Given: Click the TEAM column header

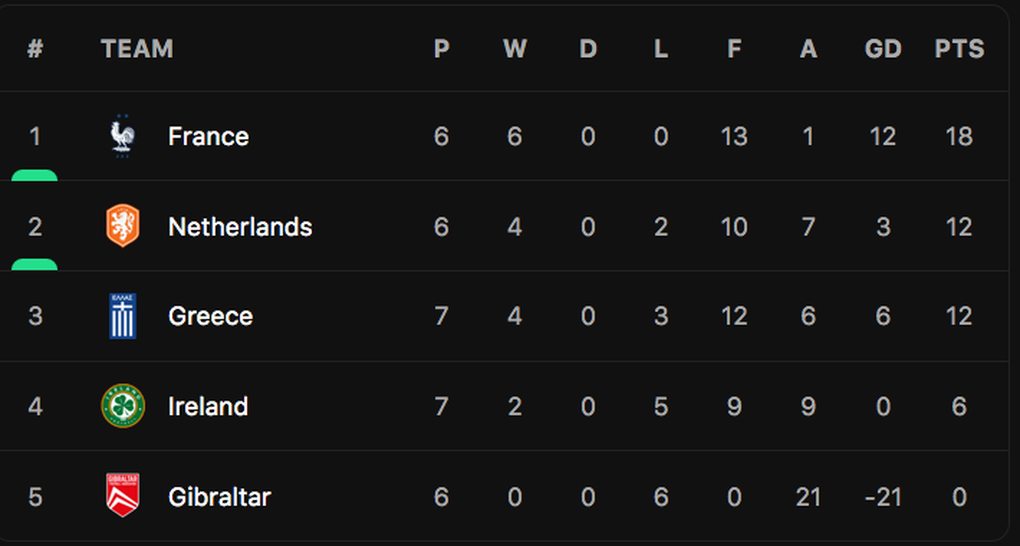Looking at the screenshot, I should point(137,49).
